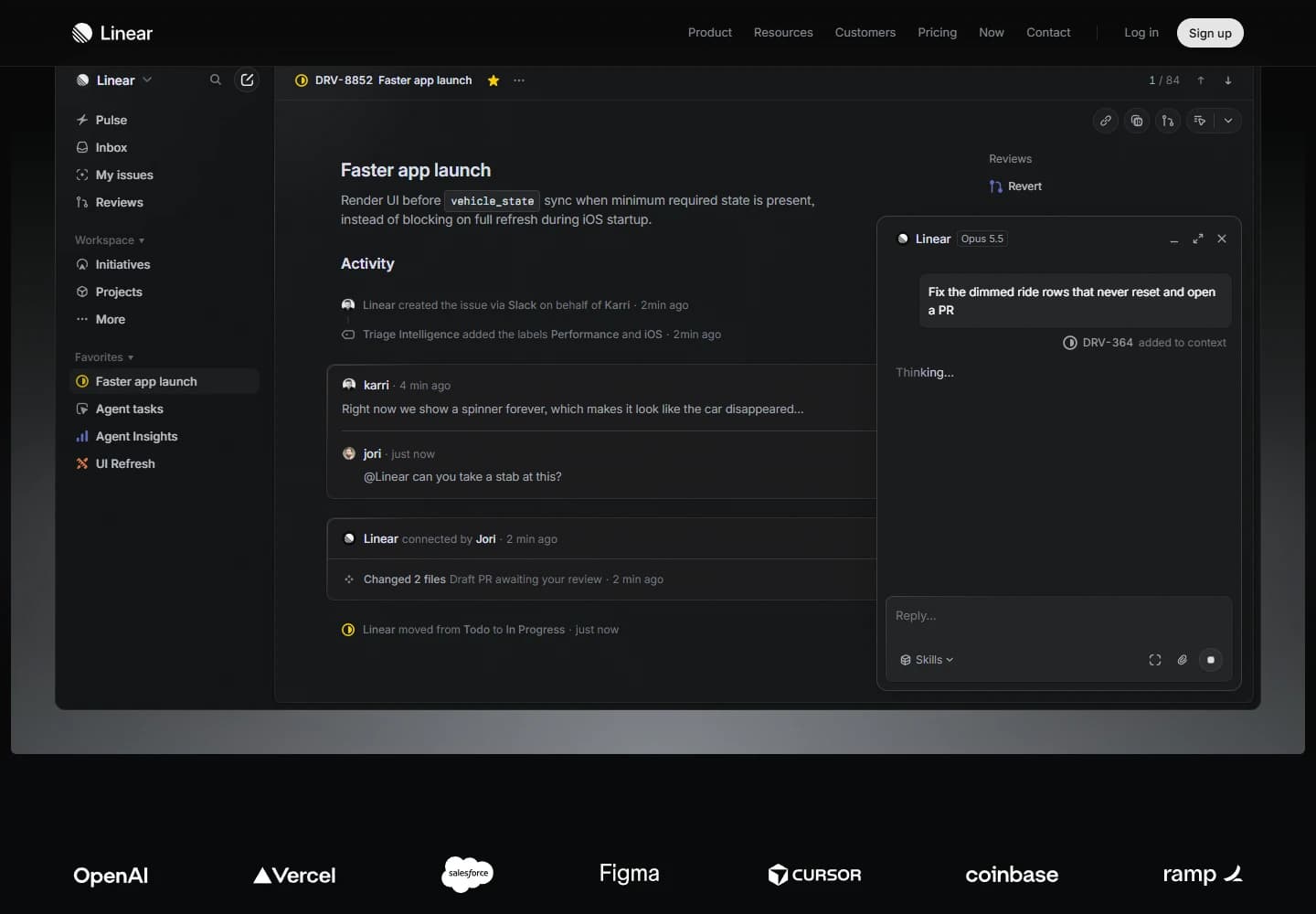The height and width of the screenshot is (914, 1316).
Task: Click the Linear logo in the header
Action: point(112,33)
